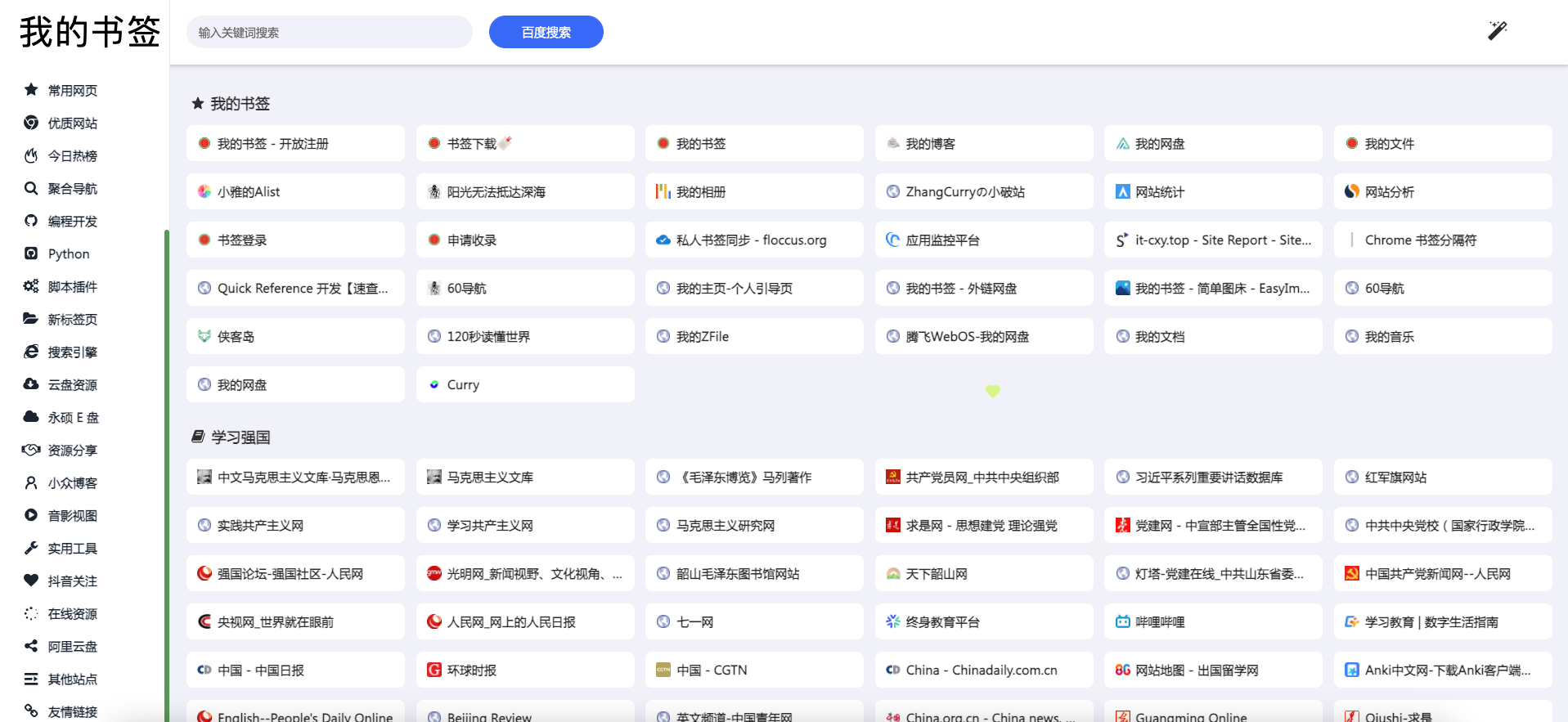Click the star icon beside 常用网页
1568x722 pixels.
pyautogui.click(x=31, y=89)
